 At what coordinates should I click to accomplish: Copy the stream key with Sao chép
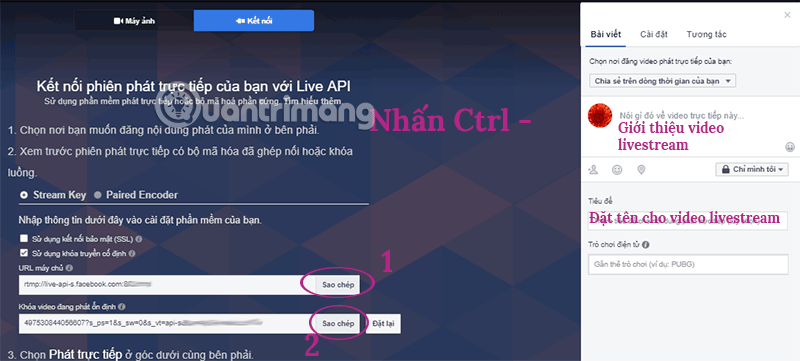(338, 323)
